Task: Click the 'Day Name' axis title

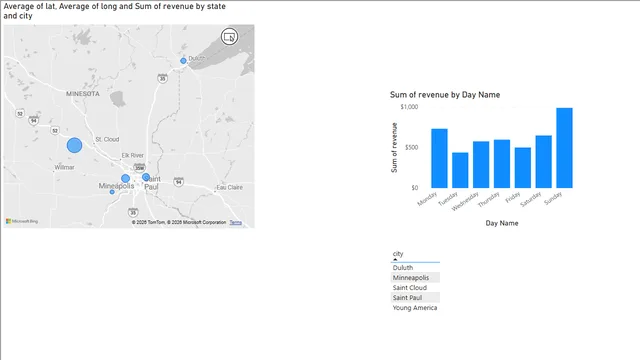Action: [x=502, y=223]
